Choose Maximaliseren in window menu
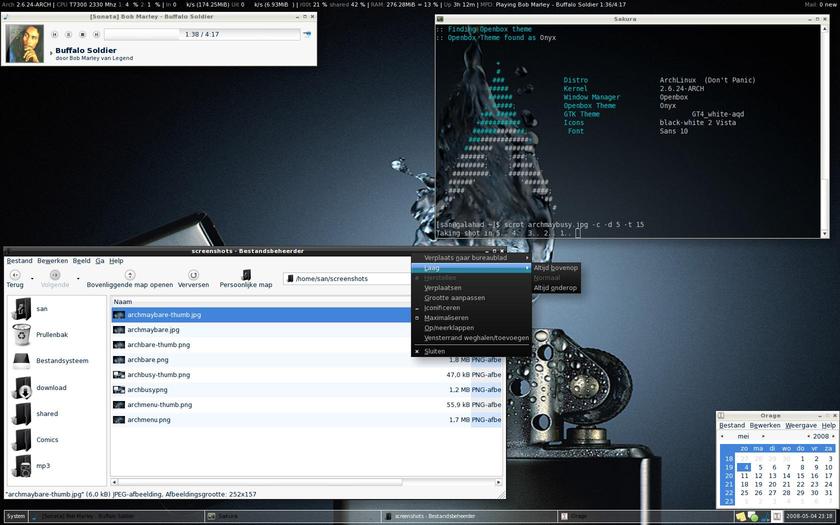This screenshot has width=840, height=525. click(x=471, y=318)
